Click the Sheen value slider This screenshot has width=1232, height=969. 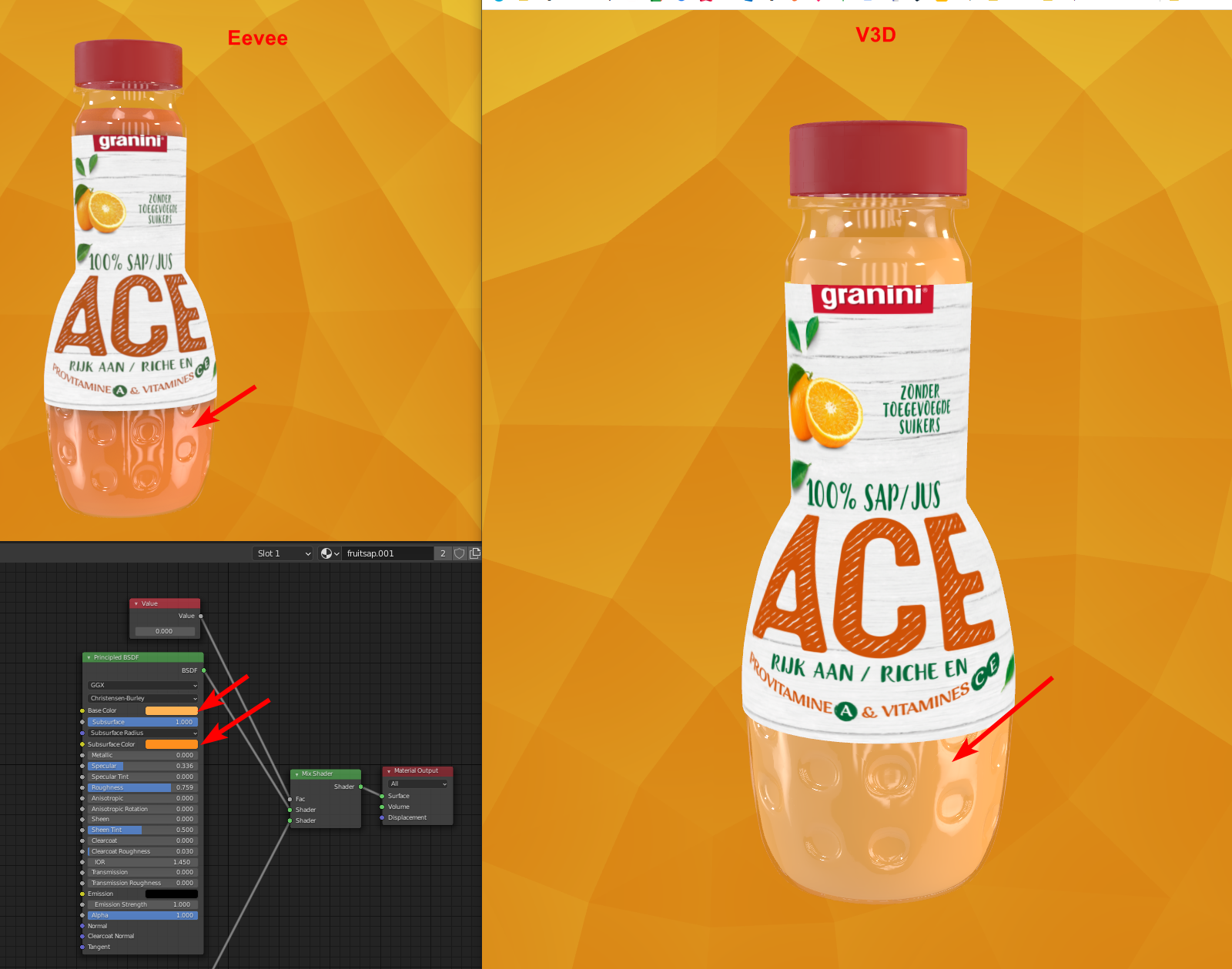(x=143, y=819)
